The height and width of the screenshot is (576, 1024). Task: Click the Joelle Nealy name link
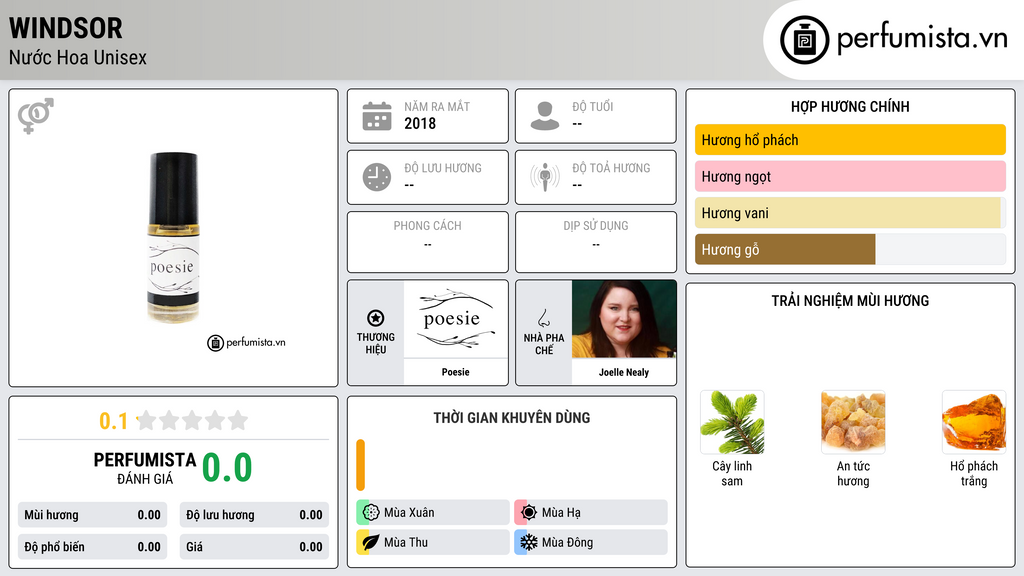pos(624,372)
